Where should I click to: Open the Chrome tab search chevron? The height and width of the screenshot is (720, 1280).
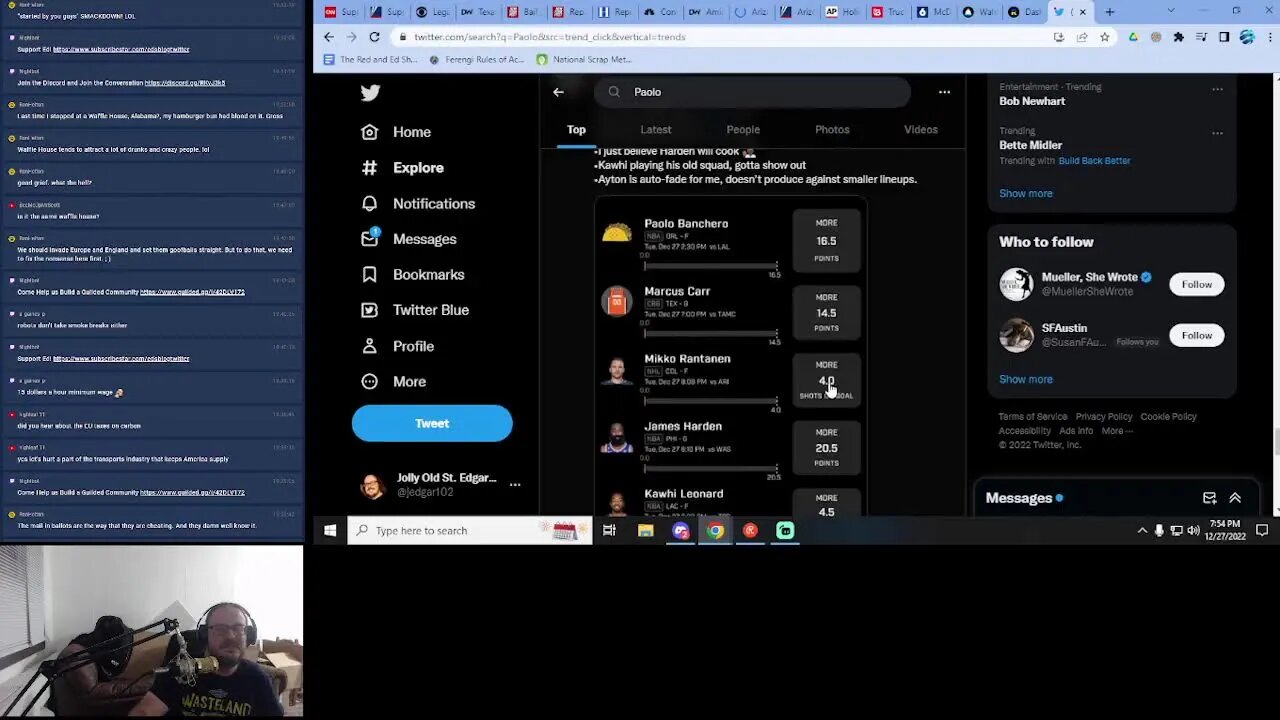coord(1171,12)
